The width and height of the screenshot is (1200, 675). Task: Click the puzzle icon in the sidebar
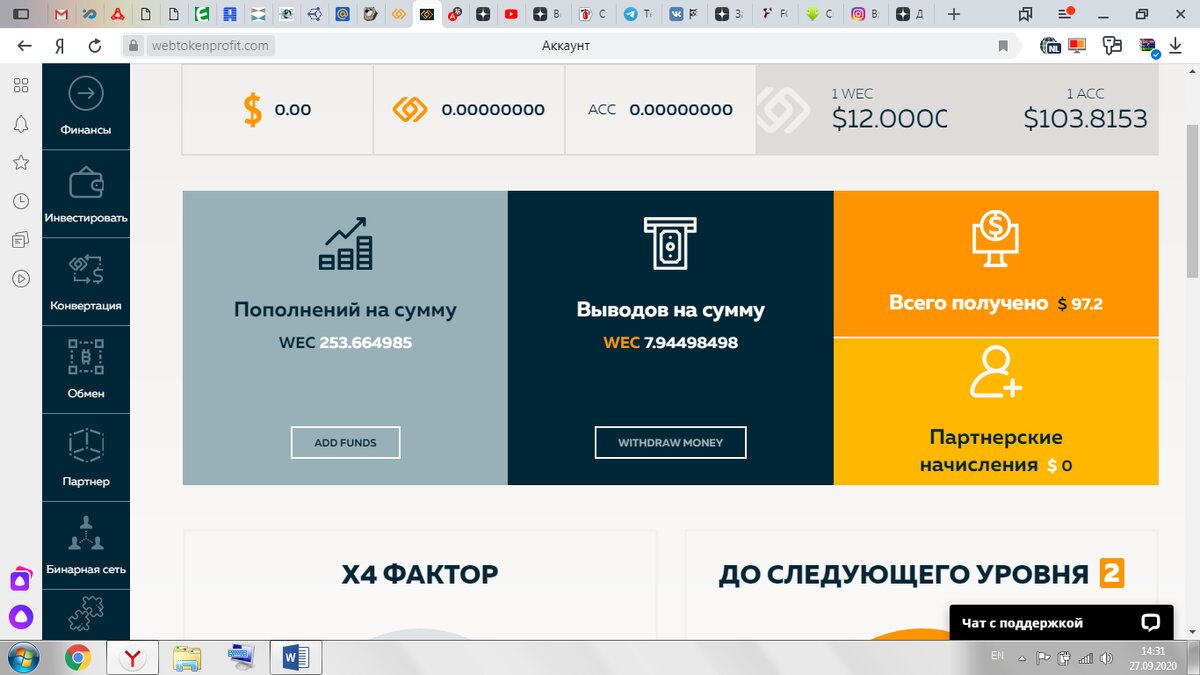[86, 616]
